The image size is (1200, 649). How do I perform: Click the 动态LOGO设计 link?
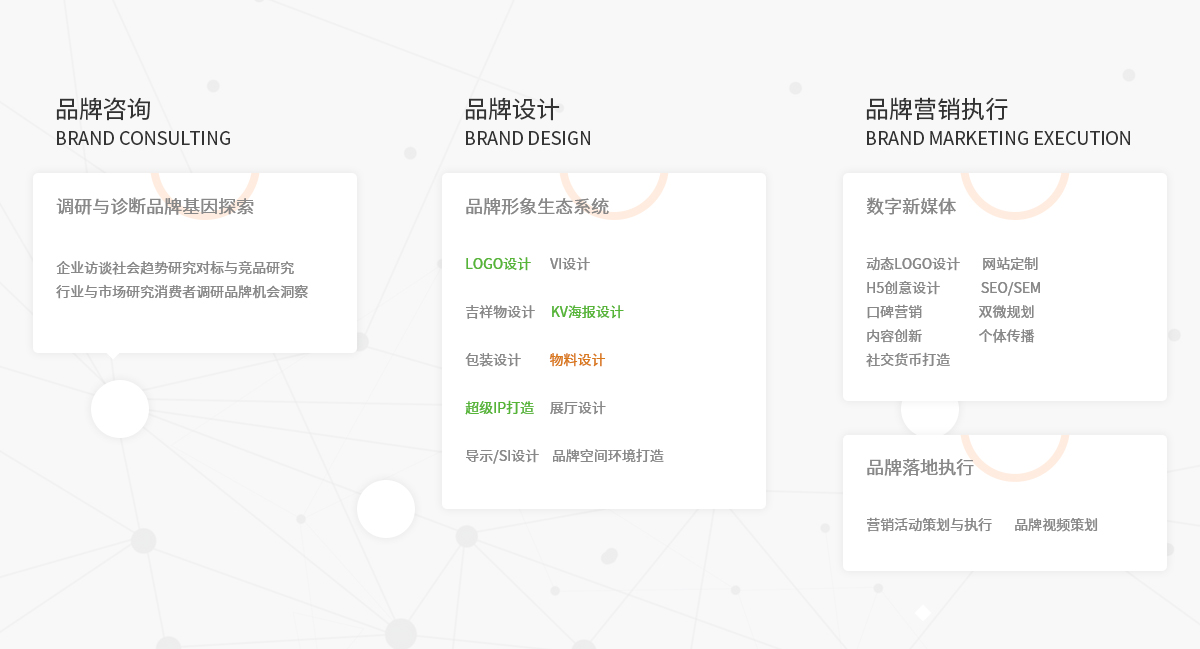pyautogui.click(x=913, y=264)
